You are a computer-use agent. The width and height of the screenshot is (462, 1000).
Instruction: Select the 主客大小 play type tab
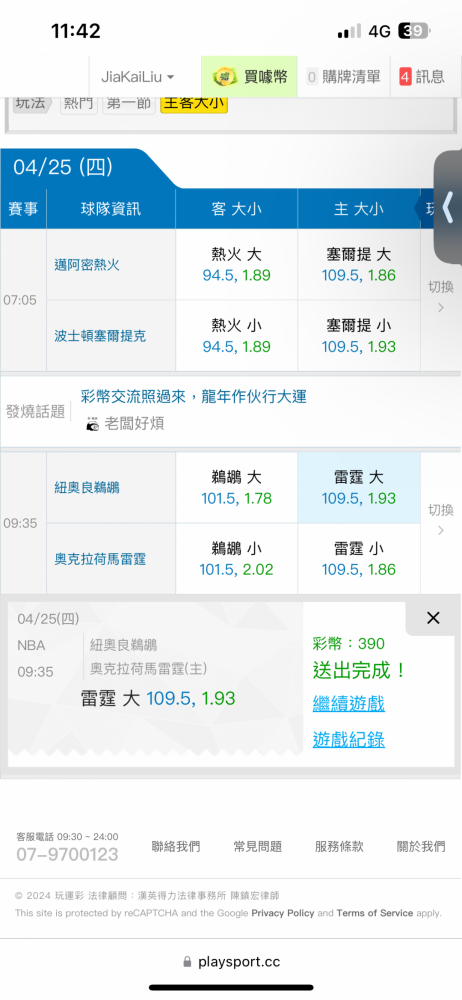[x=194, y=103]
